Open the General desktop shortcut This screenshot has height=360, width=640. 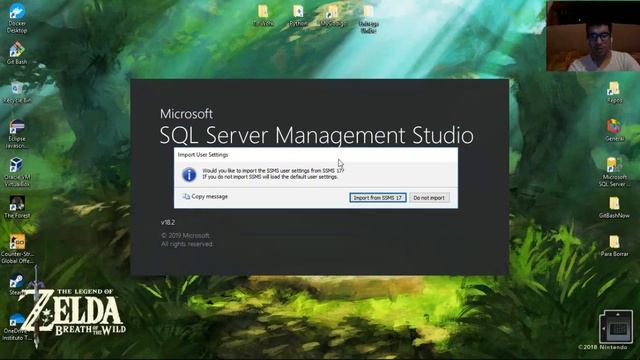pos(614,131)
